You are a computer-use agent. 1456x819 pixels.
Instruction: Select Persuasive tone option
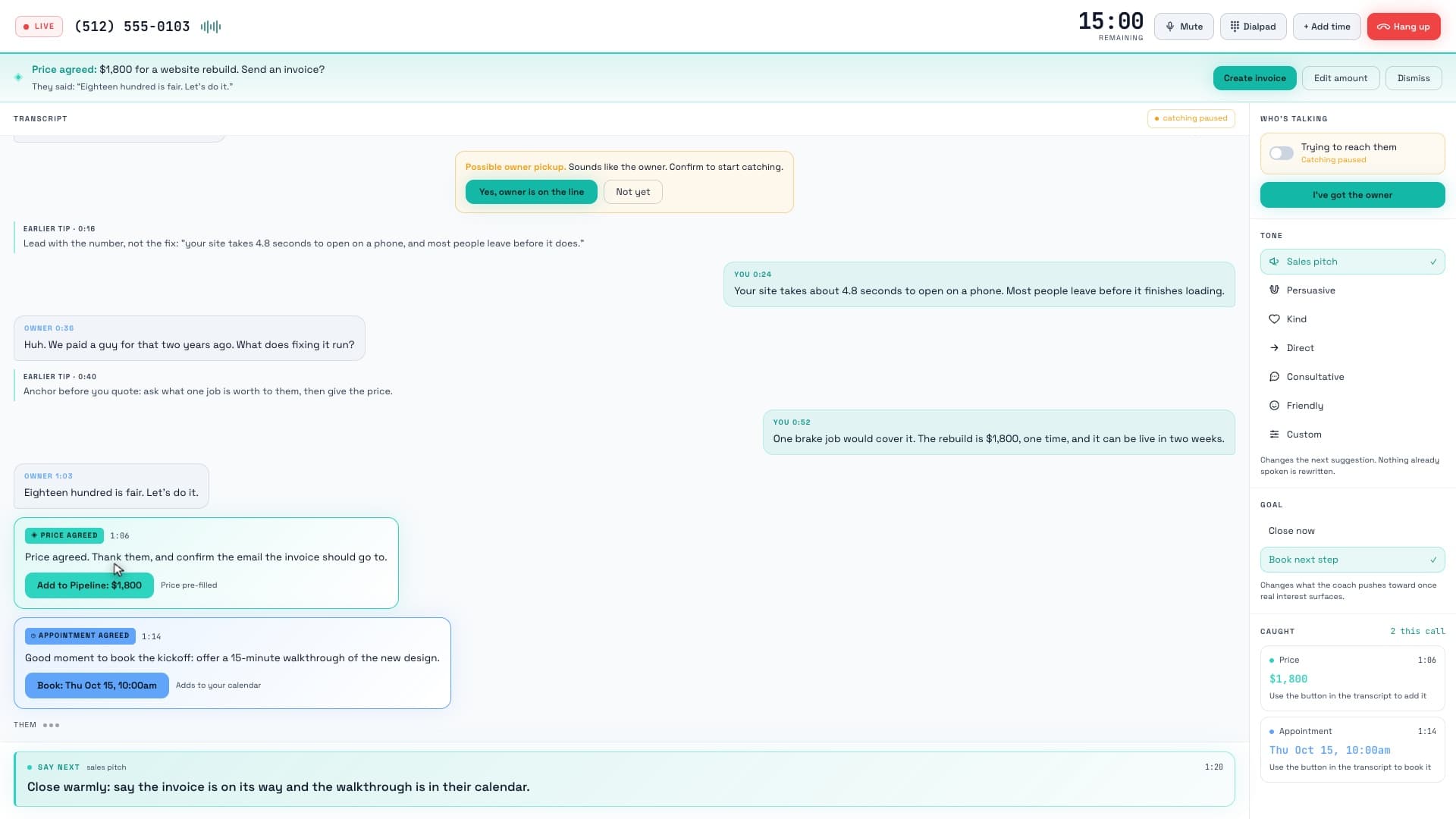(x=1352, y=290)
